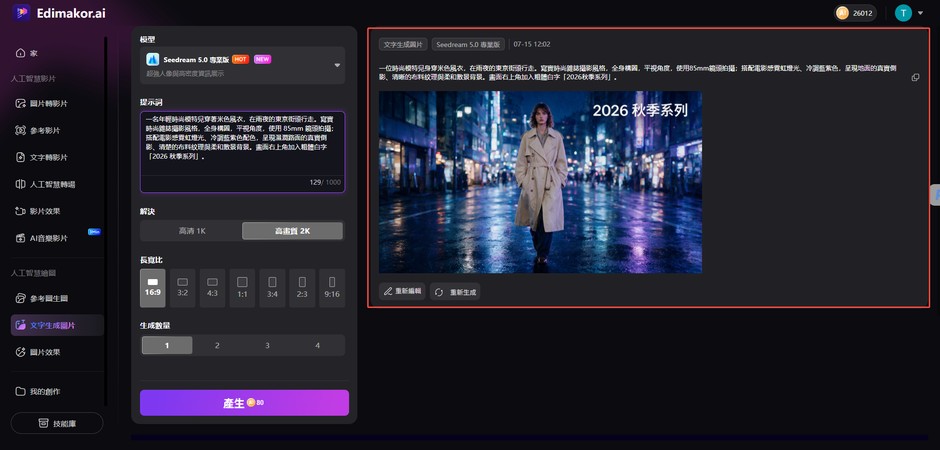
Task: Choose the 1:1 aspect ratio
Action: coord(242,288)
